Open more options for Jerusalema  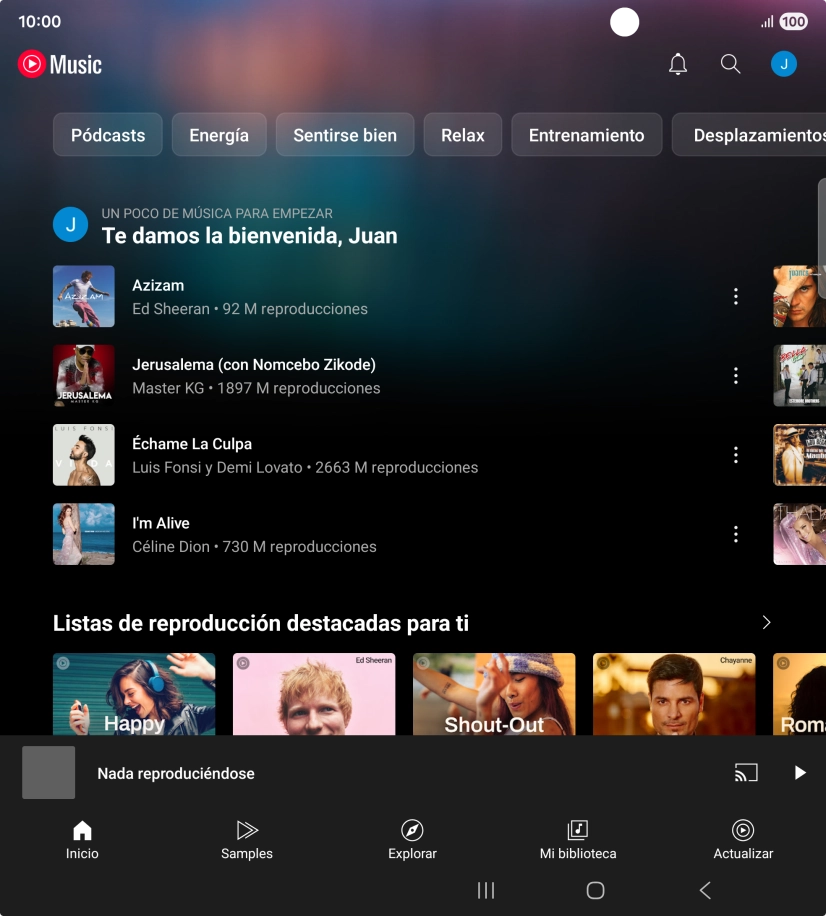pyautogui.click(x=736, y=376)
